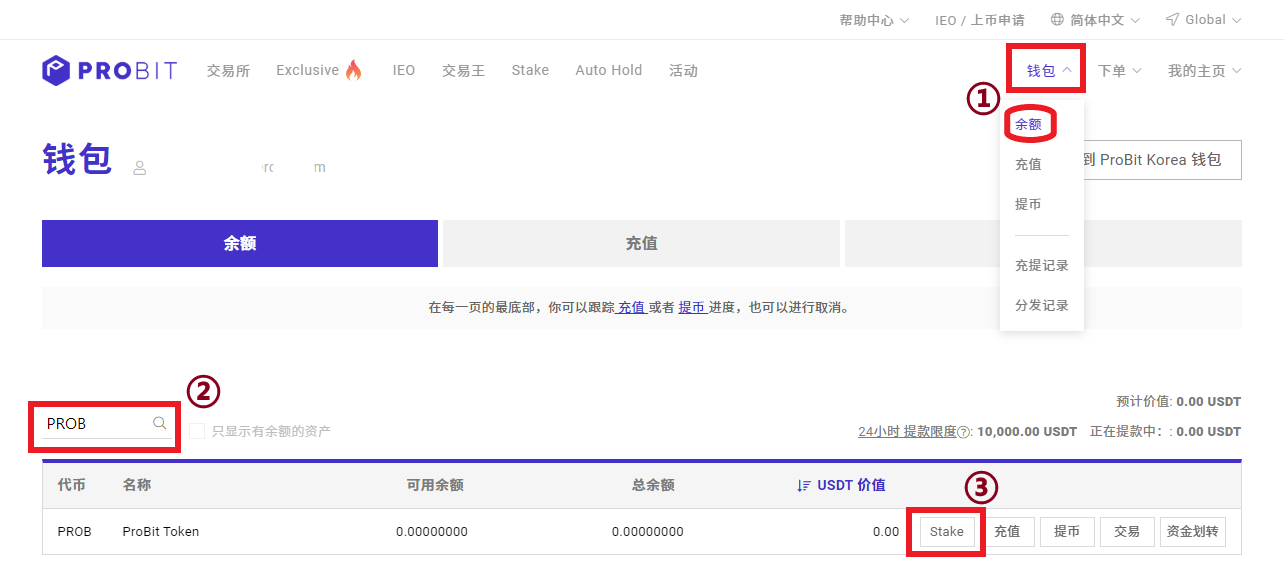Click the IEO / 上市申请 link
1284x573 pixels.
(x=980, y=19)
